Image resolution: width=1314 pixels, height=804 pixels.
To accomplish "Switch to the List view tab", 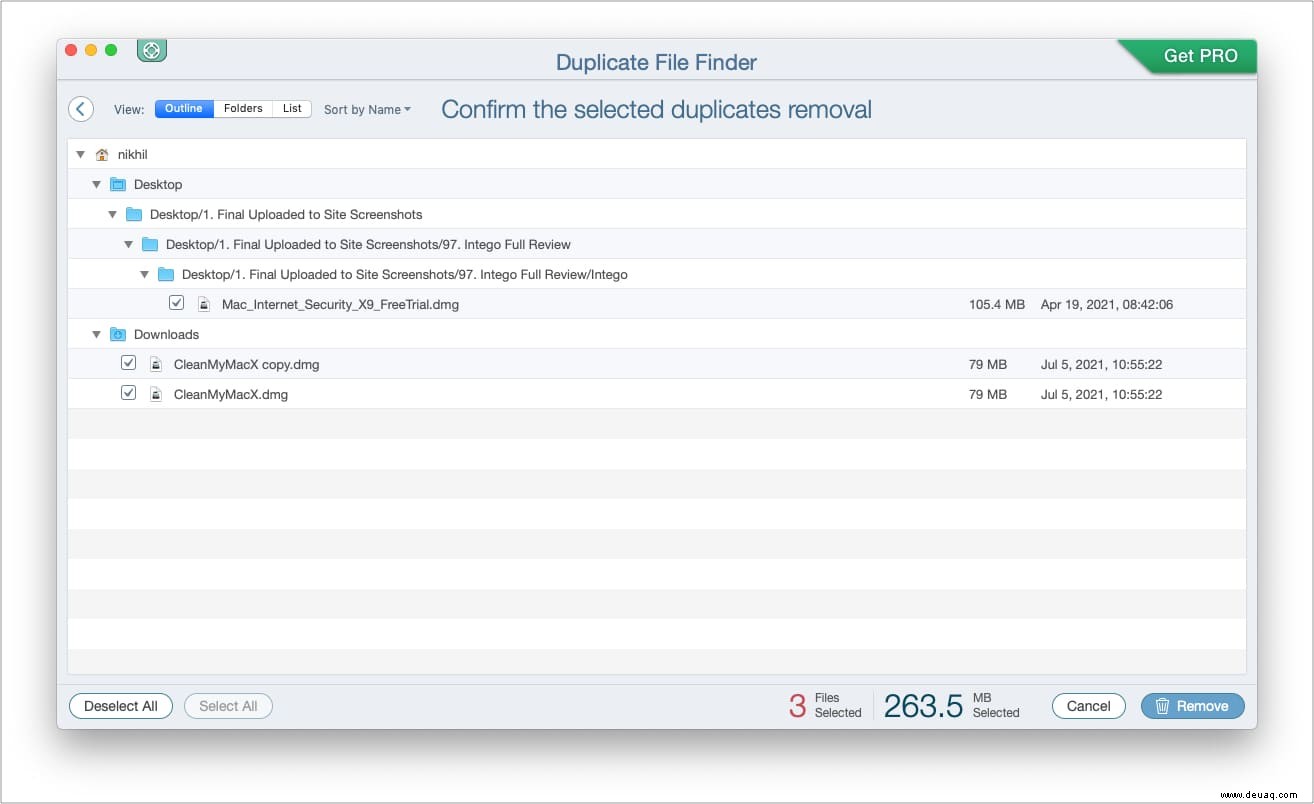I will click(x=292, y=109).
